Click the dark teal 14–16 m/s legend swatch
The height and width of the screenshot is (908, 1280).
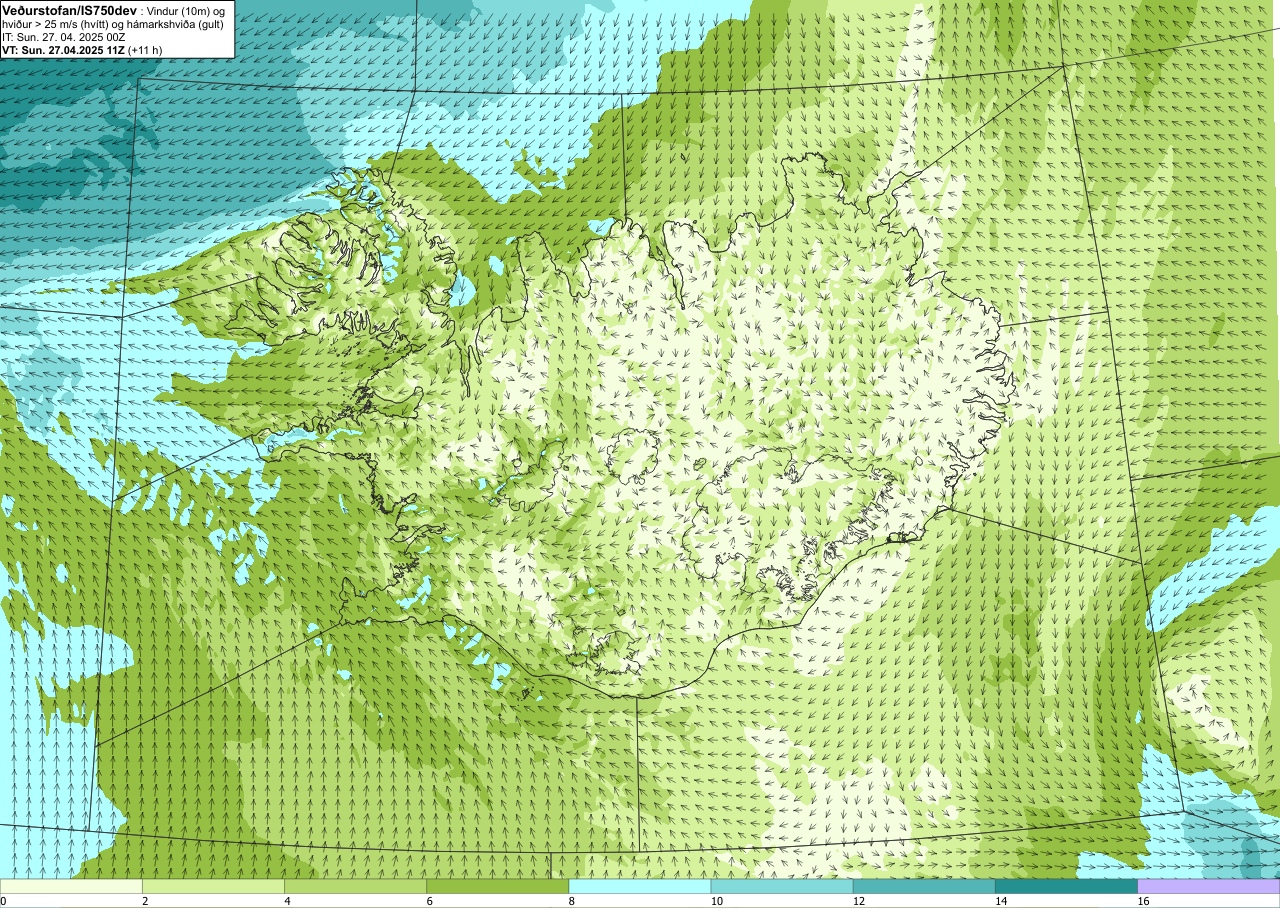pyautogui.click(x=1066, y=886)
